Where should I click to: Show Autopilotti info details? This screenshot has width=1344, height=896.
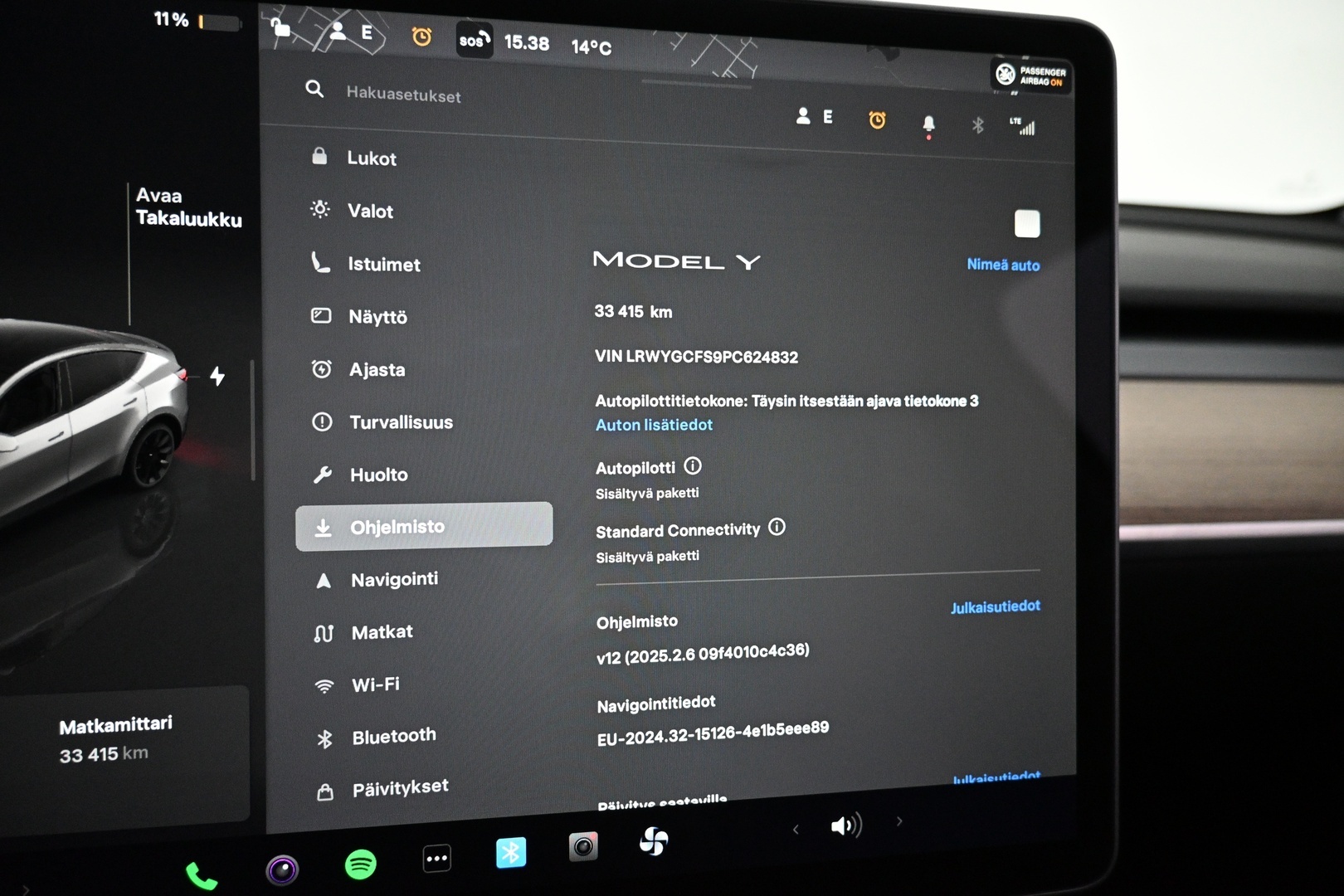click(x=693, y=466)
